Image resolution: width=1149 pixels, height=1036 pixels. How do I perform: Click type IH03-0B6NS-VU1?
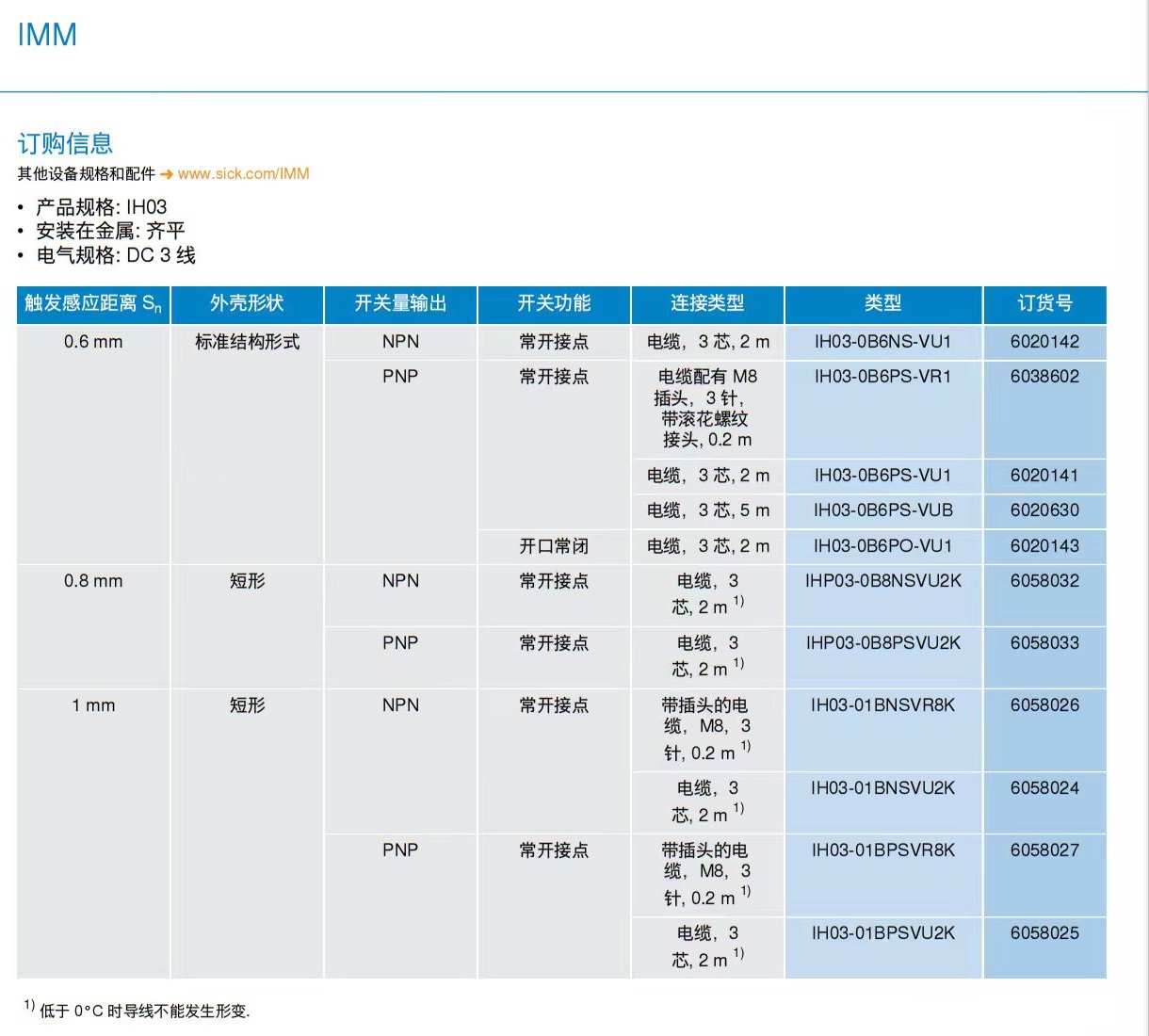click(882, 342)
